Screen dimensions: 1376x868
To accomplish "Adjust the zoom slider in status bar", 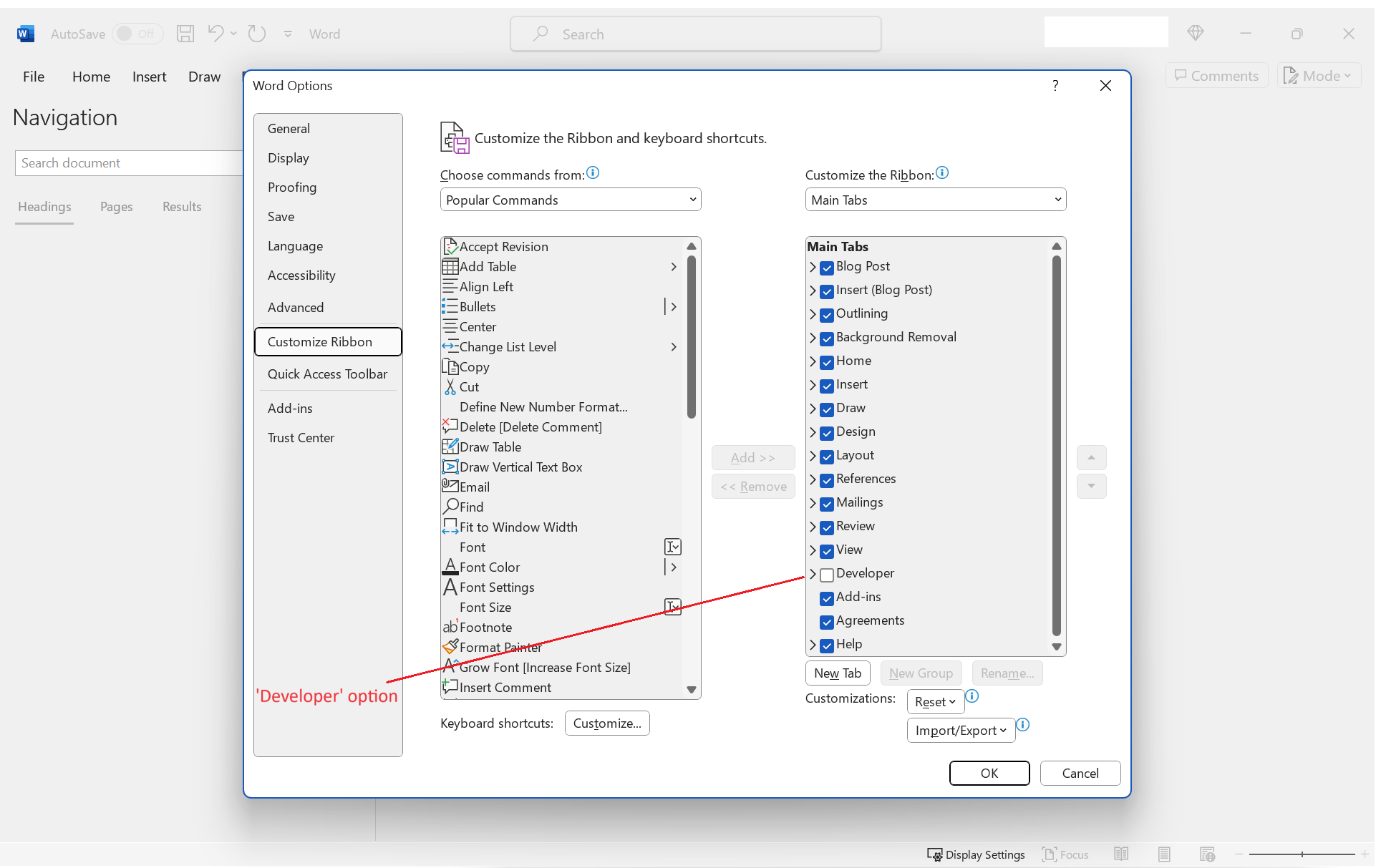I will click(x=1302, y=854).
